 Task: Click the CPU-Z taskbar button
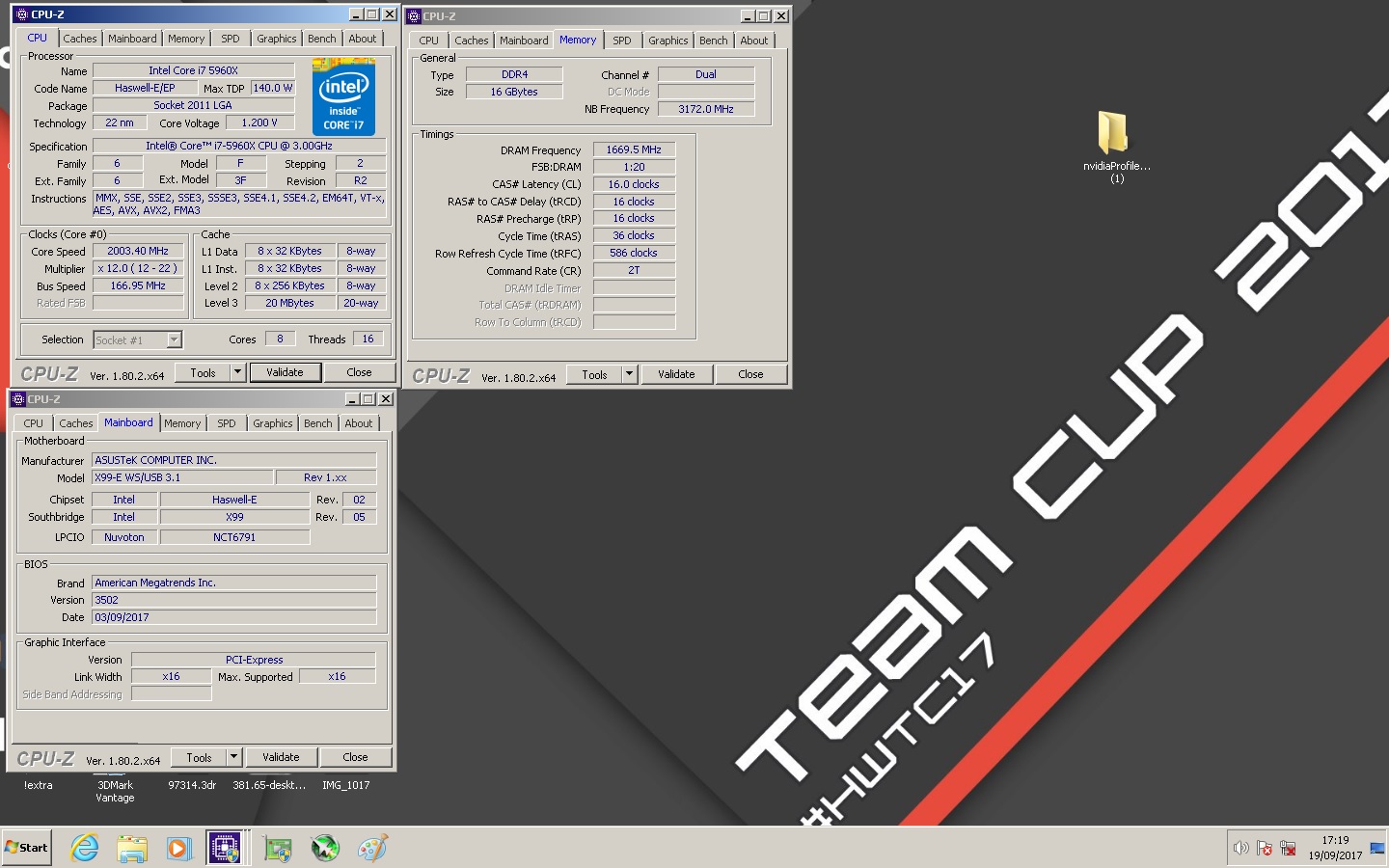(225, 848)
